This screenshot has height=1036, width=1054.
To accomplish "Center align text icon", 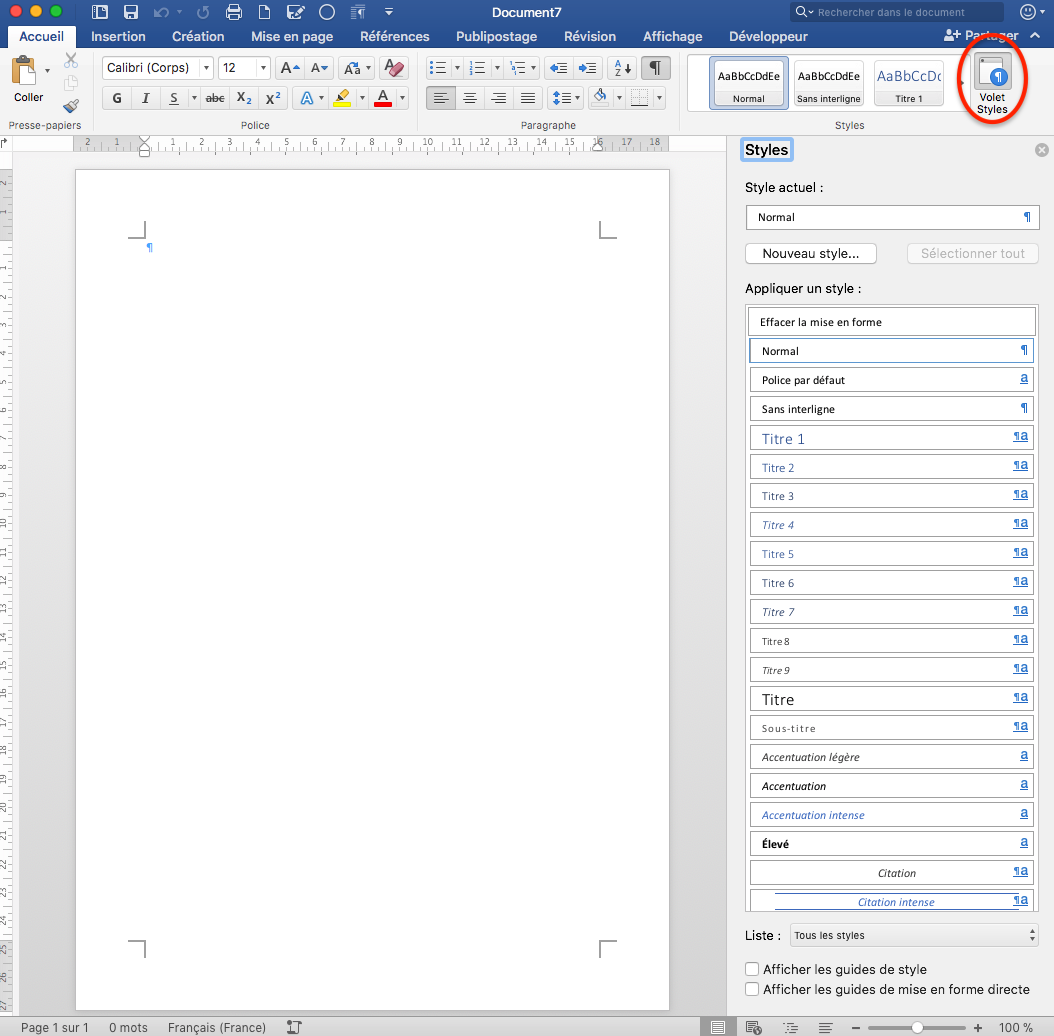I will click(470, 98).
